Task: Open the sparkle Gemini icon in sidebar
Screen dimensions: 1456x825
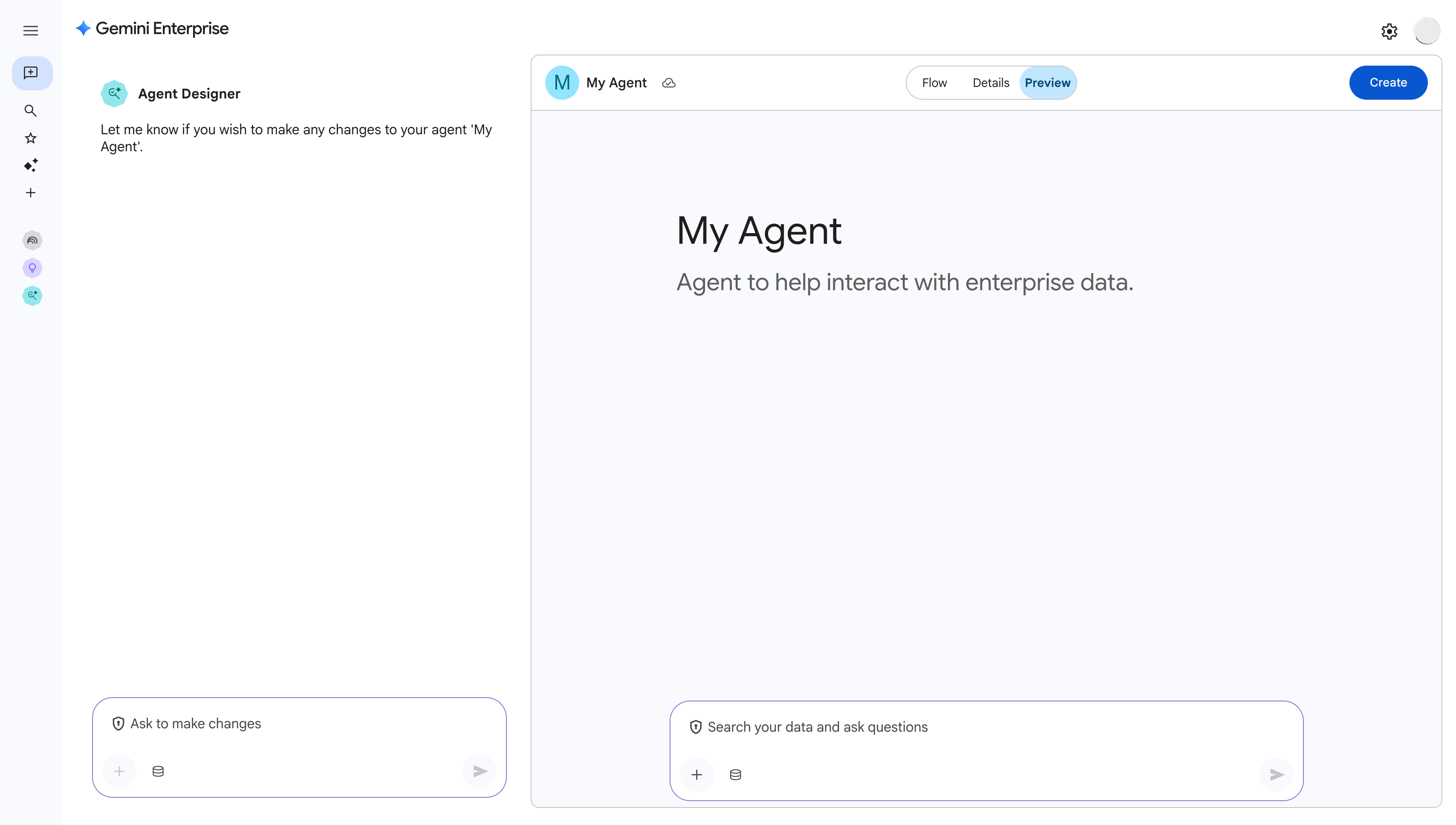Action: coord(31,165)
